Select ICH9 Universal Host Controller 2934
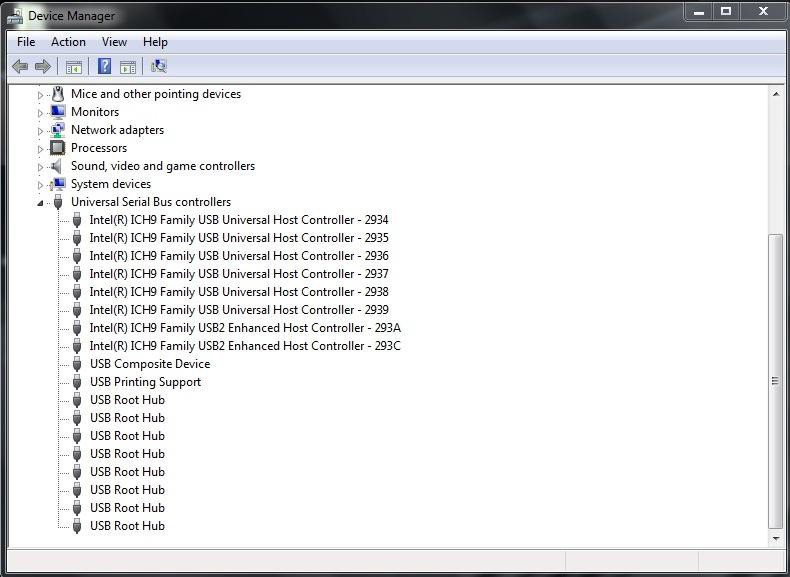The image size is (790, 577). point(238,220)
